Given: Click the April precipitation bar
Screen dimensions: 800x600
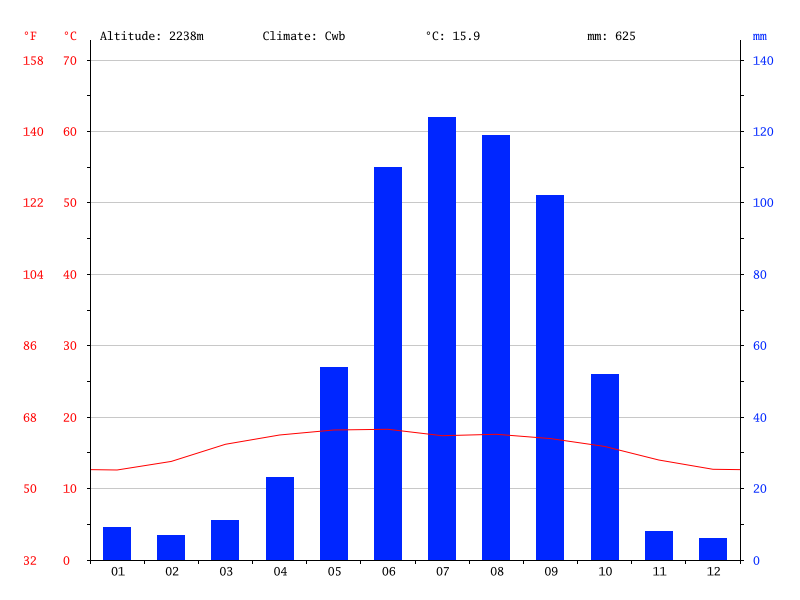Looking at the screenshot, I should [280, 518].
